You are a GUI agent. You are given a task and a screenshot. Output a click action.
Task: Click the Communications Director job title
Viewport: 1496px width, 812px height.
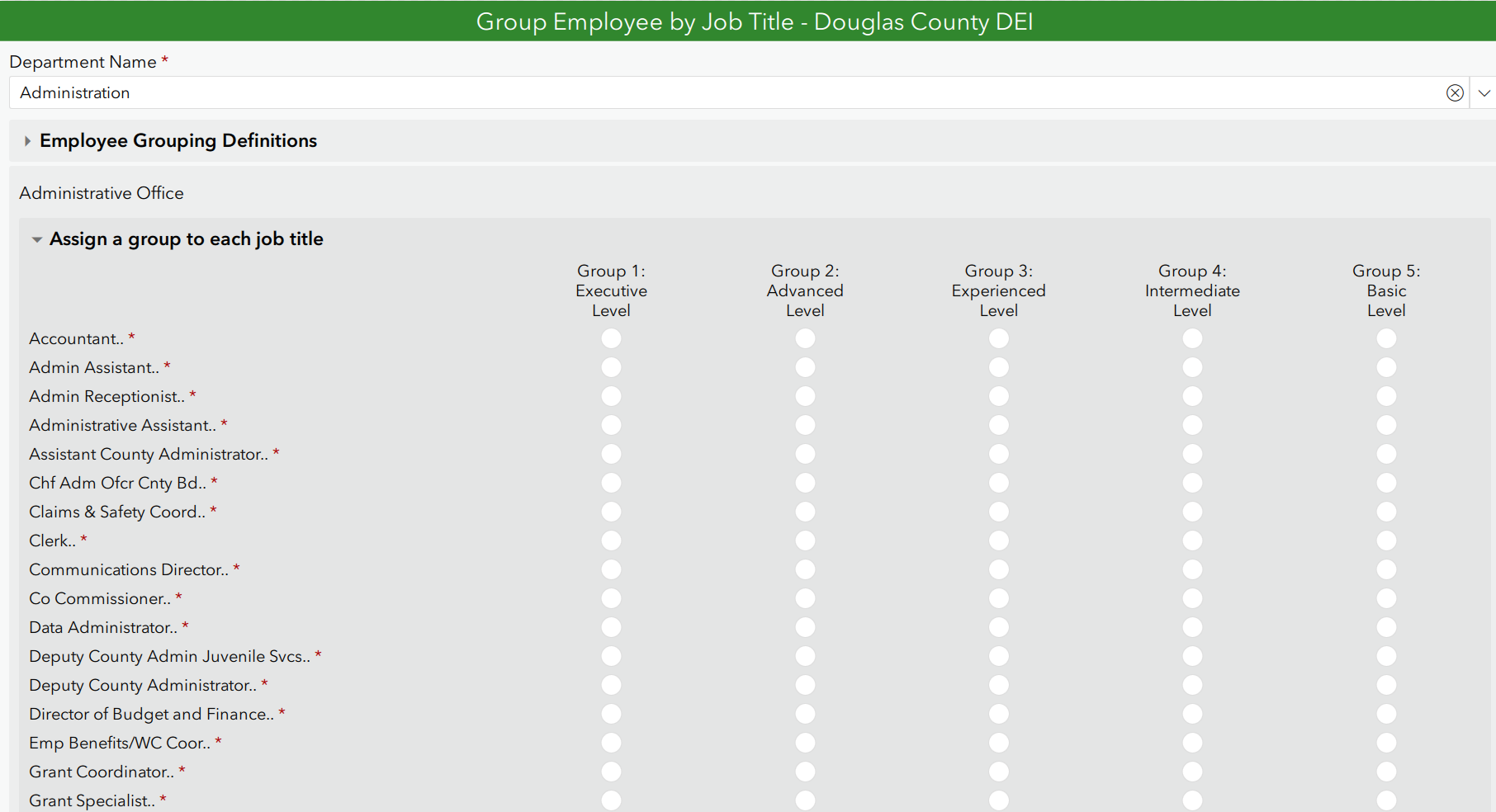pyautogui.click(x=129, y=569)
